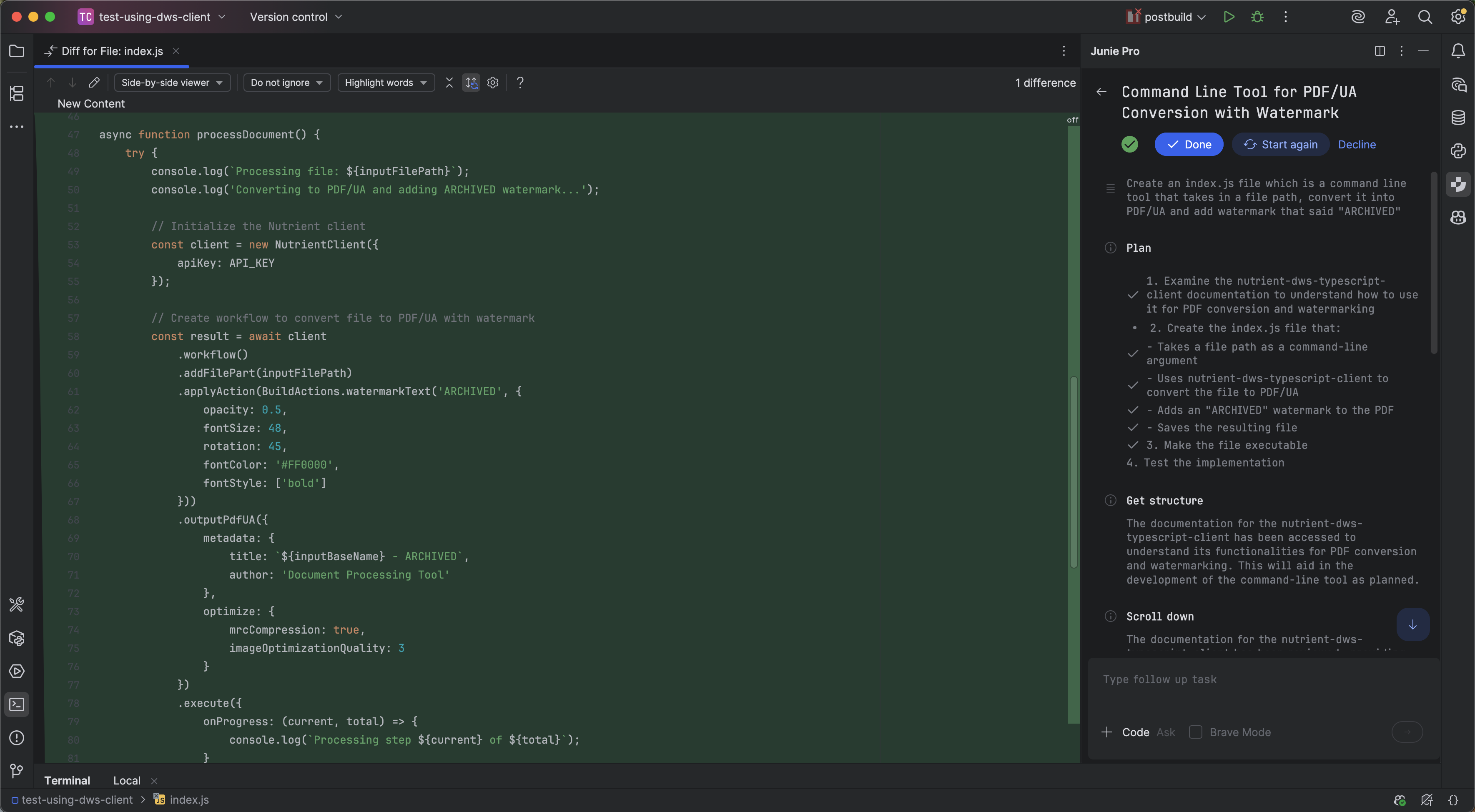Open the Database tool window
Viewport: 1475px width, 812px height.
point(1458,118)
